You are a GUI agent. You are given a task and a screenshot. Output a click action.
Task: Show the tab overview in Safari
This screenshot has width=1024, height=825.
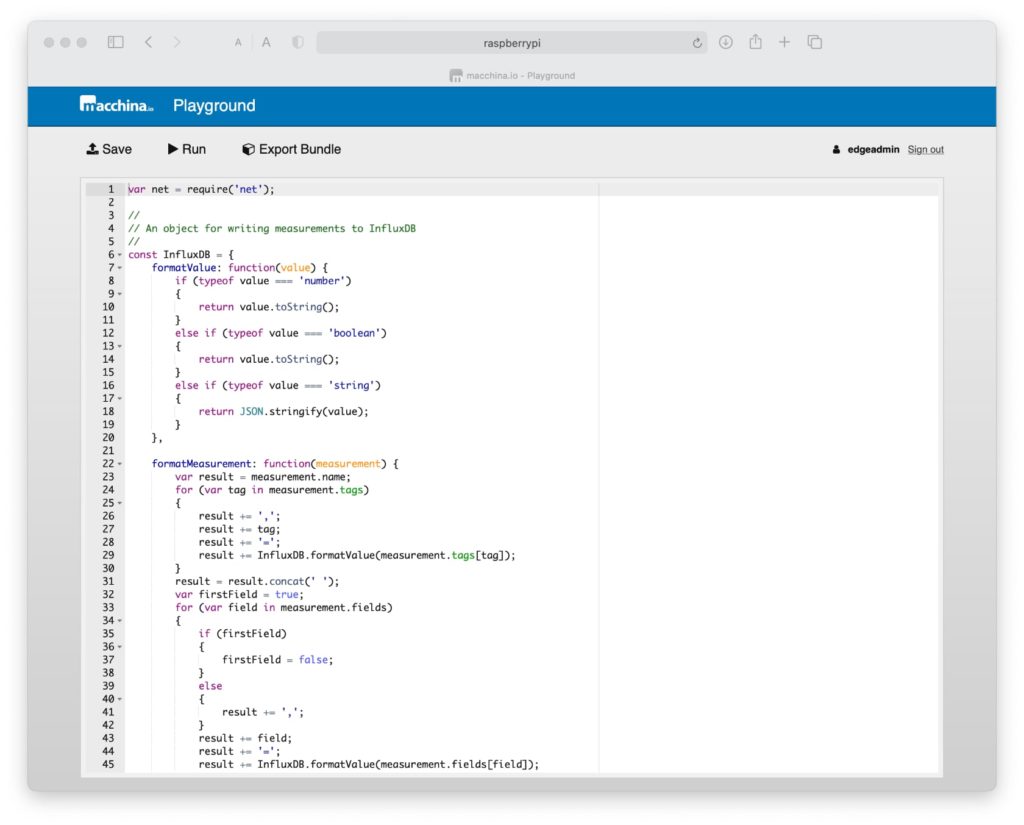[815, 42]
